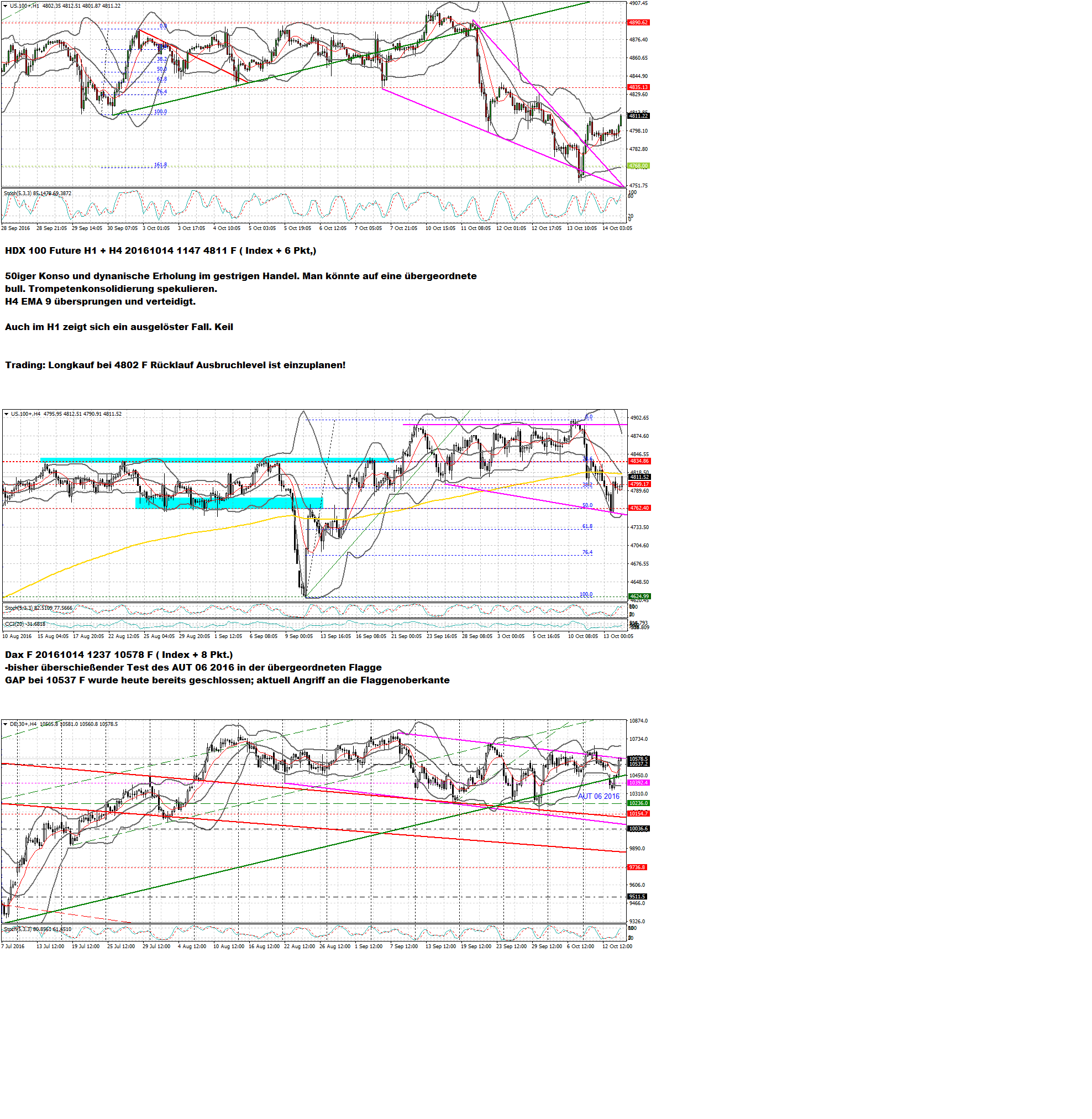
Task: Click the 14 Oct 03:05 time axis label
Action: click(x=617, y=228)
